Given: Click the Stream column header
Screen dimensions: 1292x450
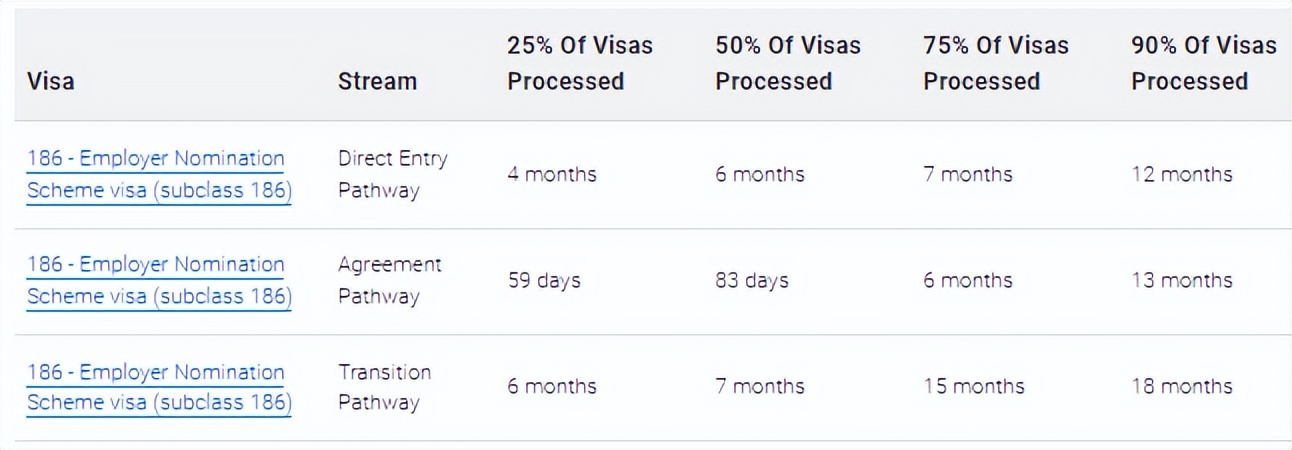Looking at the screenshot, I should [x=377, y=81].
